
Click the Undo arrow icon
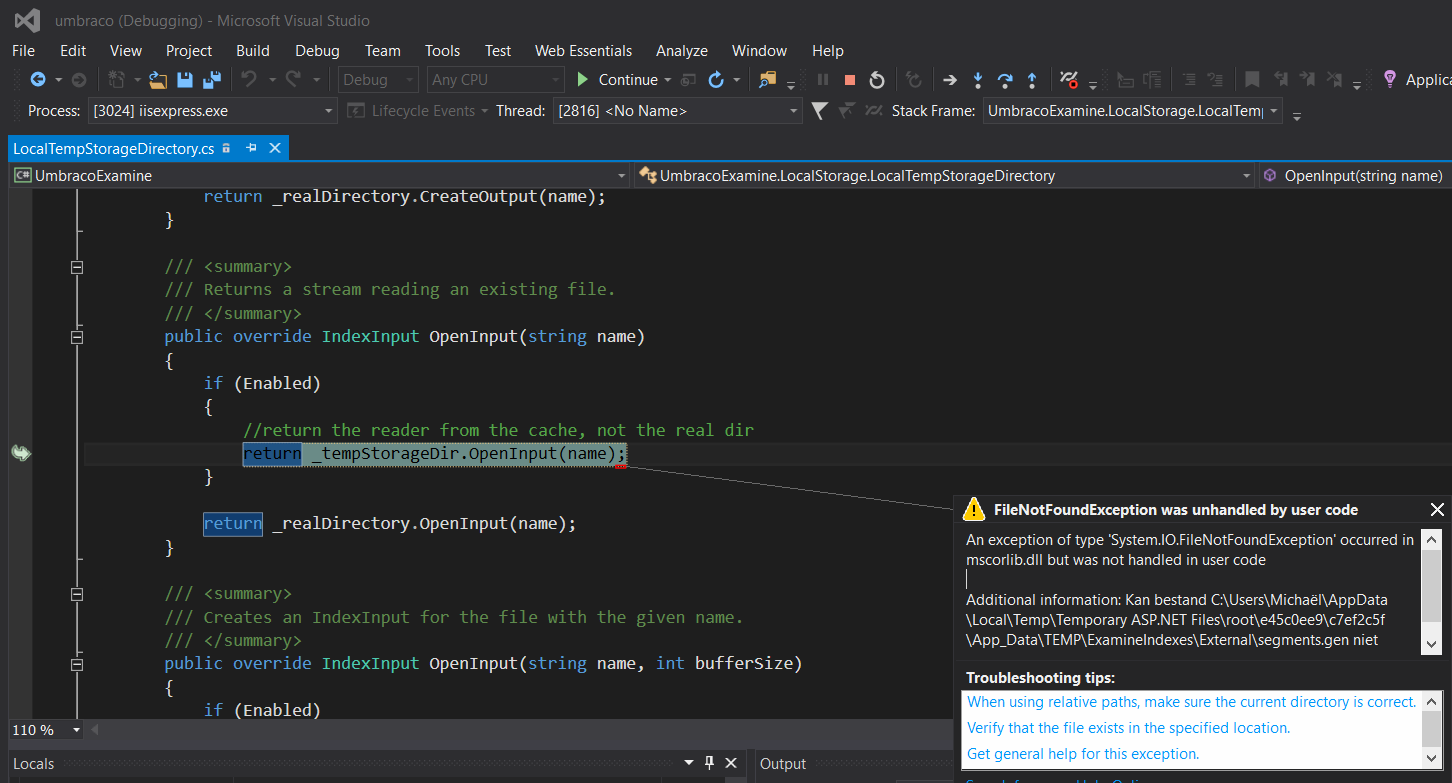[248, 79]
